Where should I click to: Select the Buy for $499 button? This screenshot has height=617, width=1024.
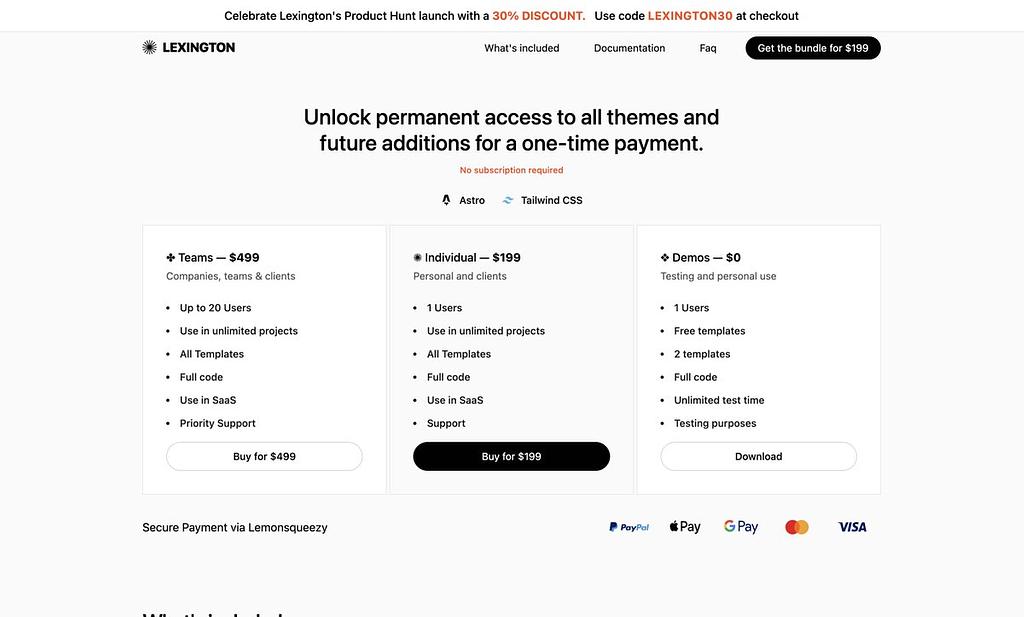264,456
